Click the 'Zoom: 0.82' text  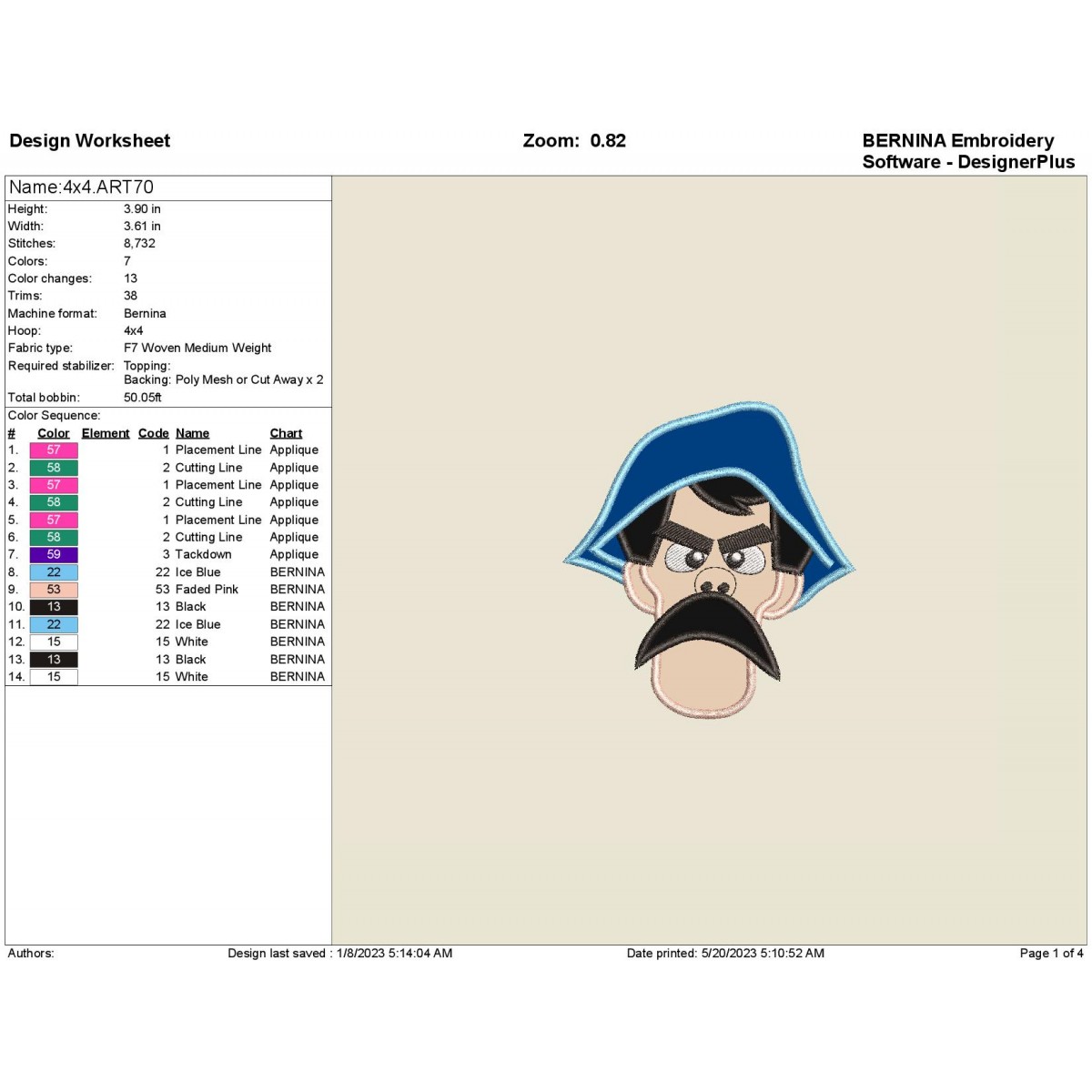click(x=574, y=140)
